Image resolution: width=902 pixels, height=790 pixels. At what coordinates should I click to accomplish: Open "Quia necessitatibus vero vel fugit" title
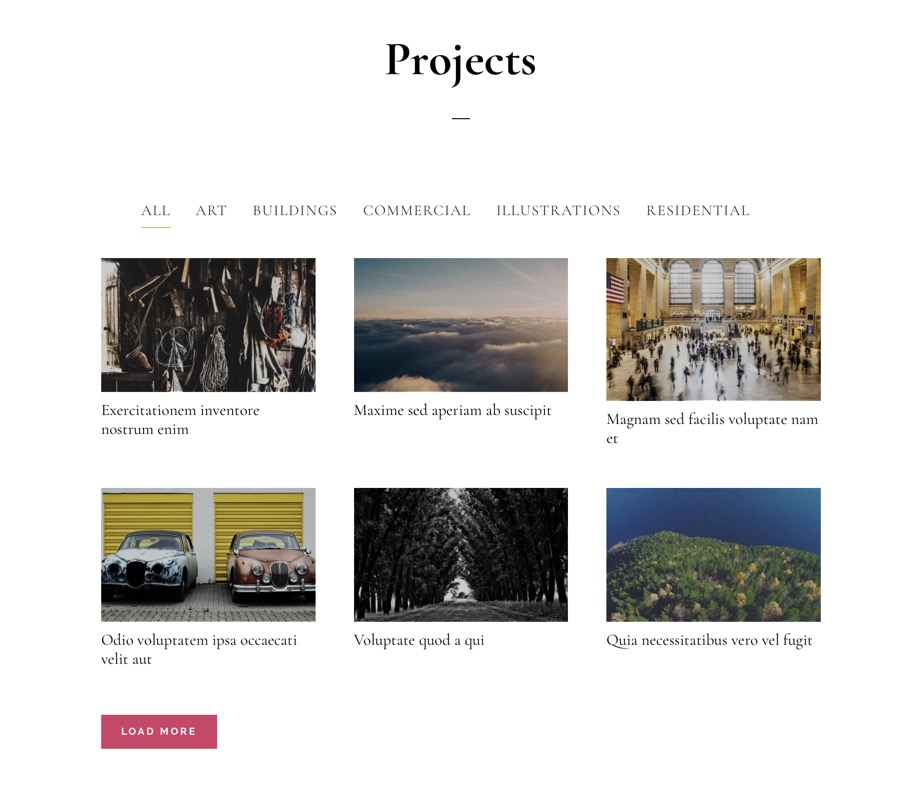(x=709, y=640)
